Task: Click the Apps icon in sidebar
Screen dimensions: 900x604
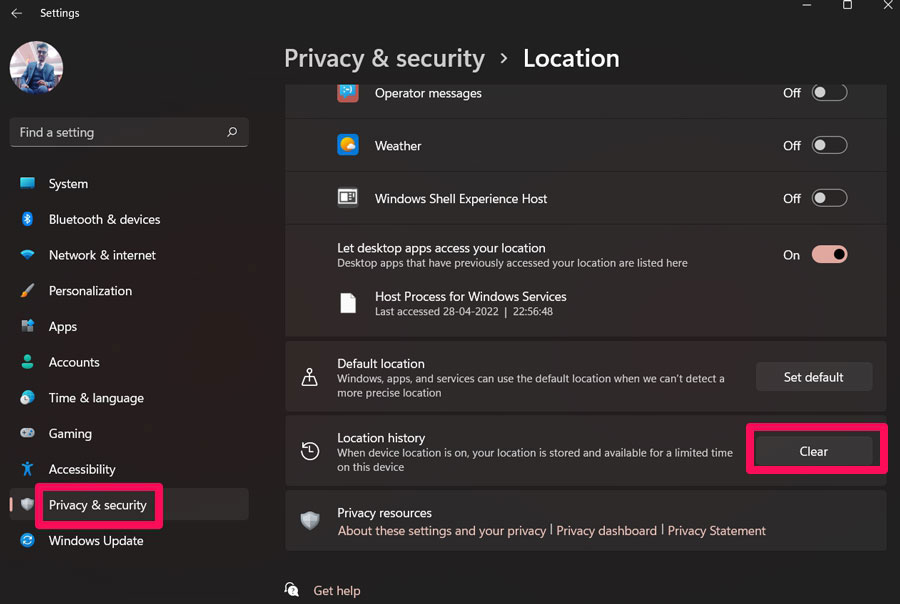Action: [x=28, y=326]
